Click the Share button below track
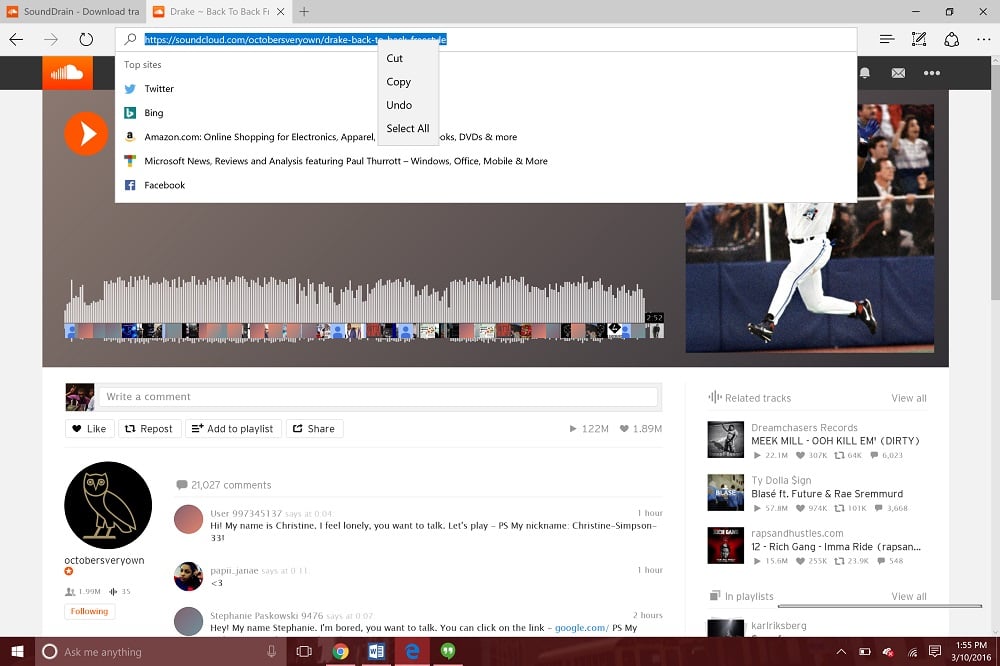Viewport: 1000px width, 666px height. pos(314,429)
